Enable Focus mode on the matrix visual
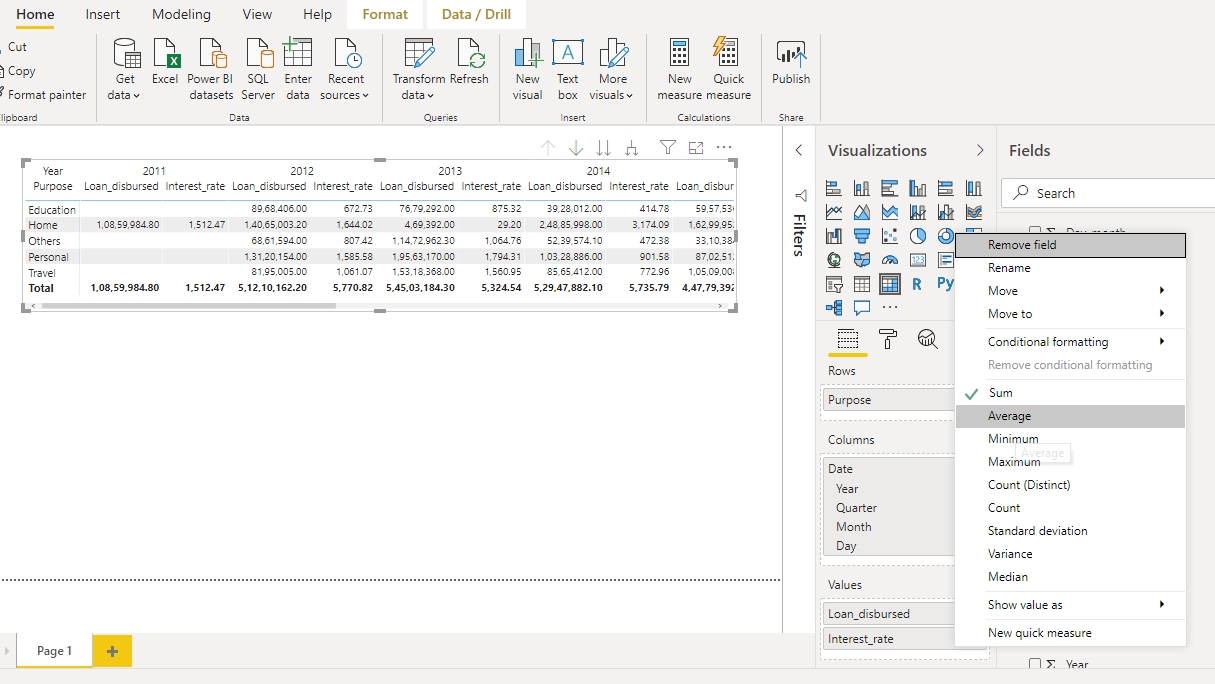The image size is (1215, 684). 696,148
